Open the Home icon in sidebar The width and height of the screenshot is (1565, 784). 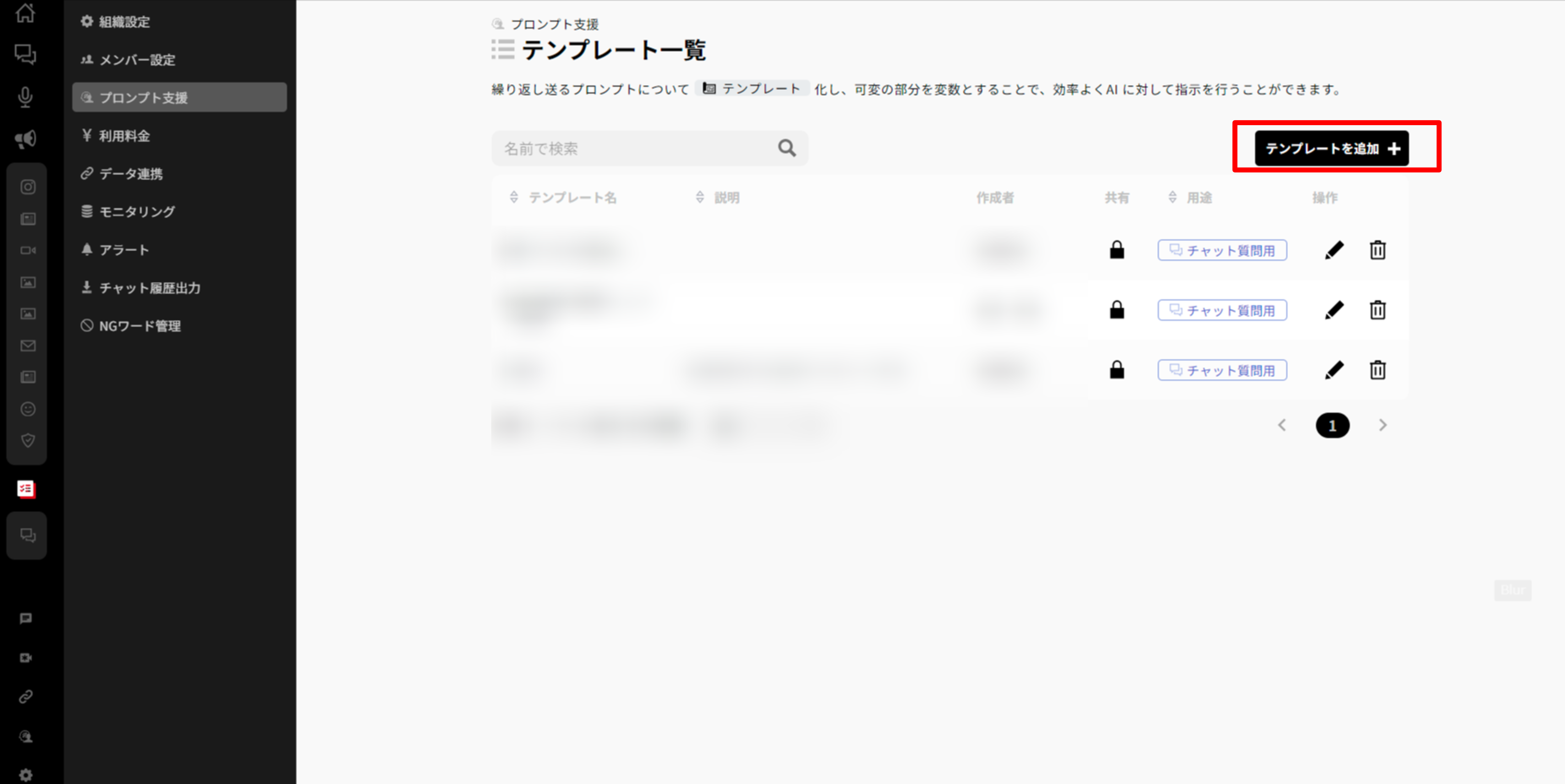(26, 14)
